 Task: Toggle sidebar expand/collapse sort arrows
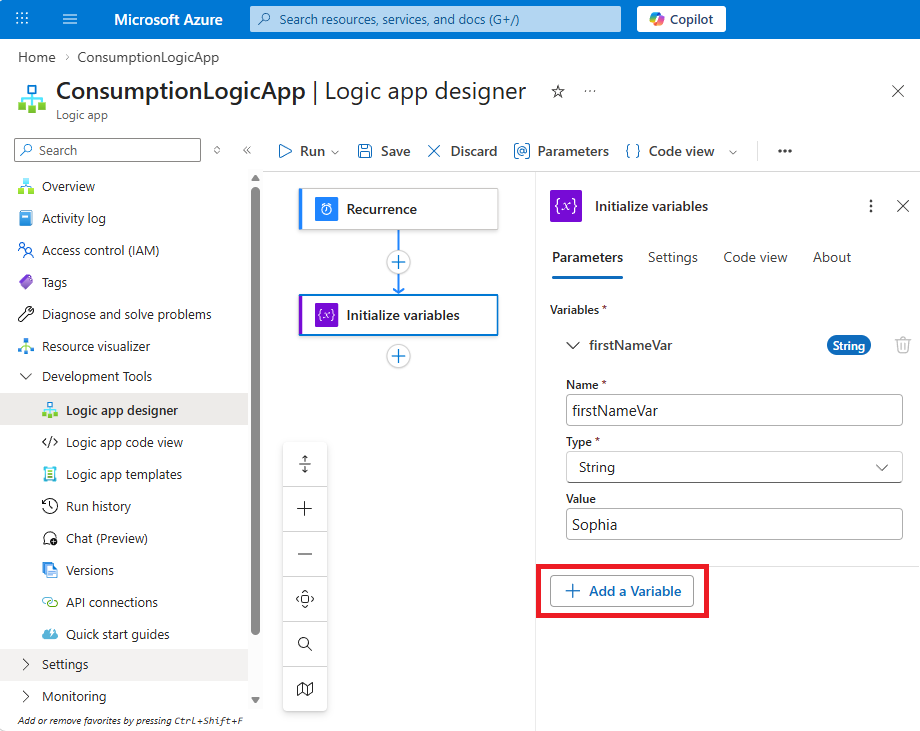217,150
